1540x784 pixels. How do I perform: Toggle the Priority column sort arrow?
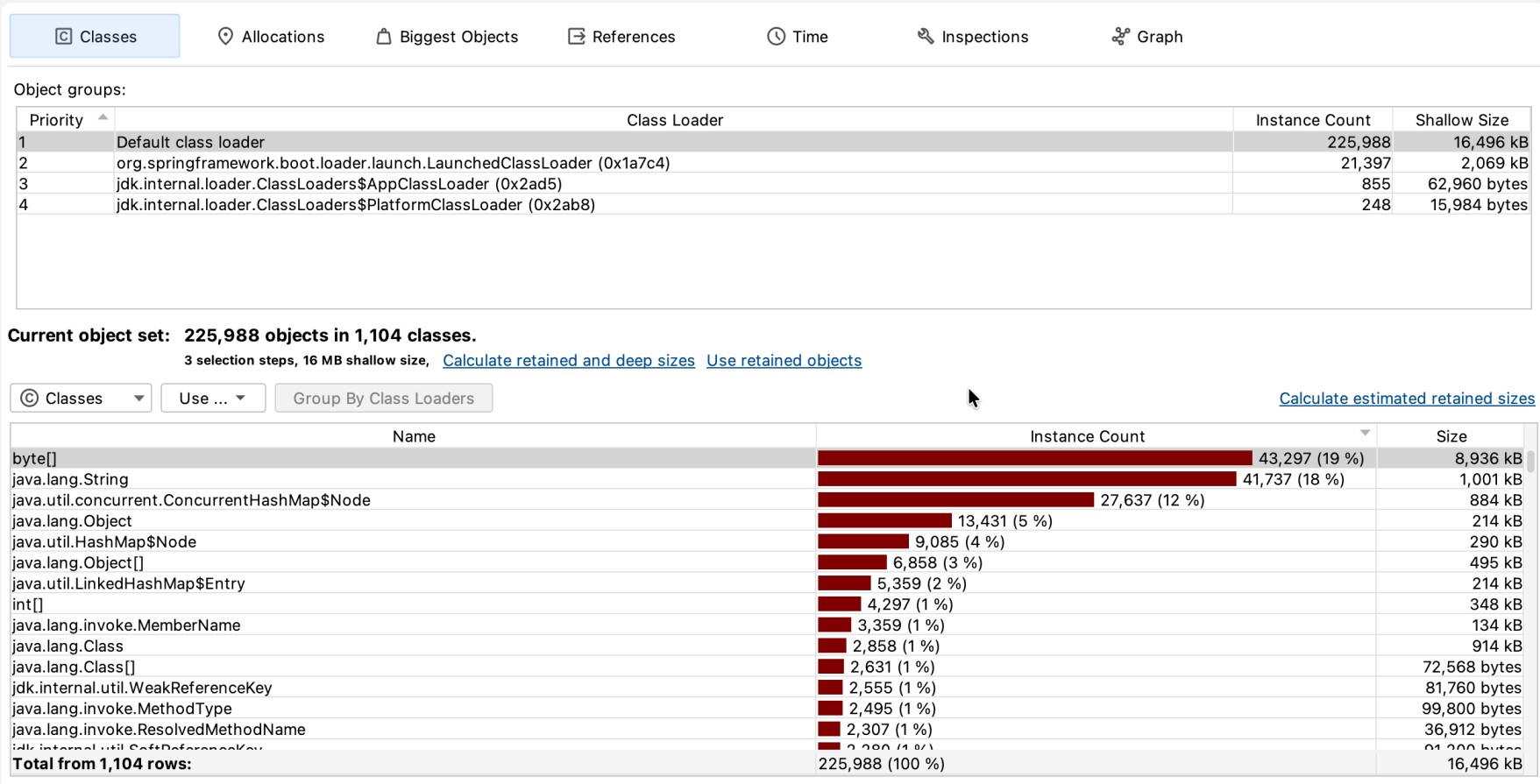(103, 117)
